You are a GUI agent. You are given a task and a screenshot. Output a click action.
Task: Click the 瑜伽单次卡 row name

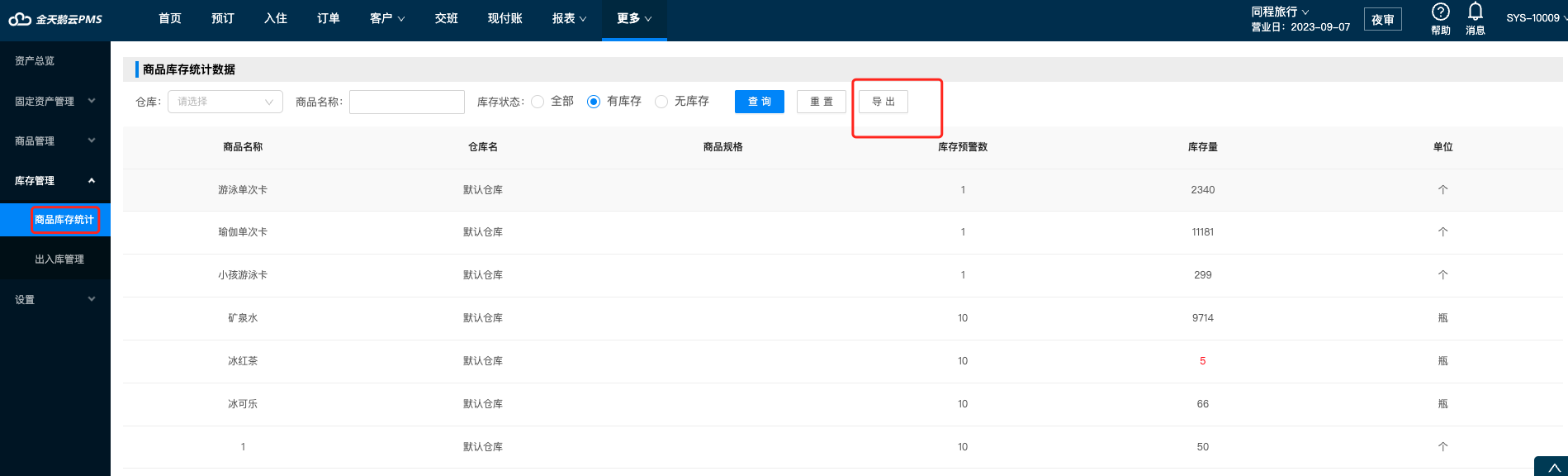[243, 232]
